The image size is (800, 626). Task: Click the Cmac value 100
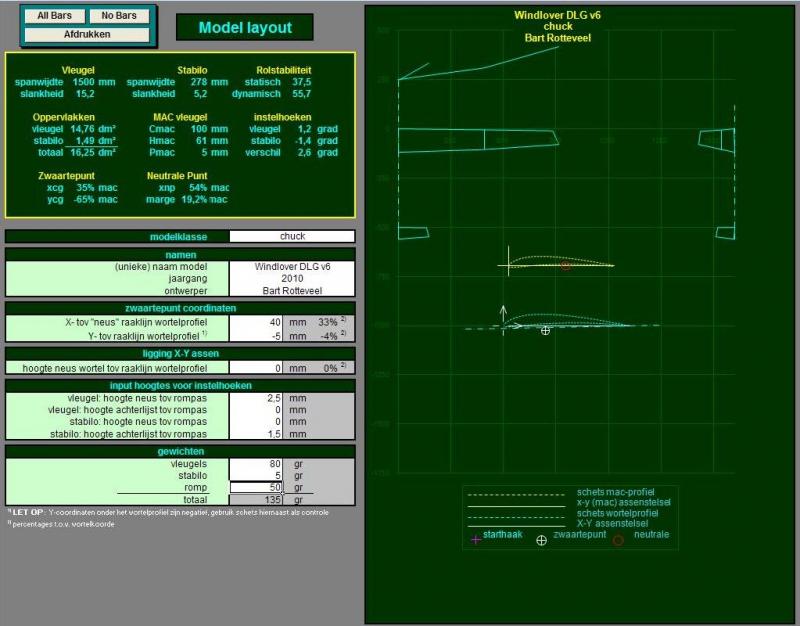click(198, 129)
